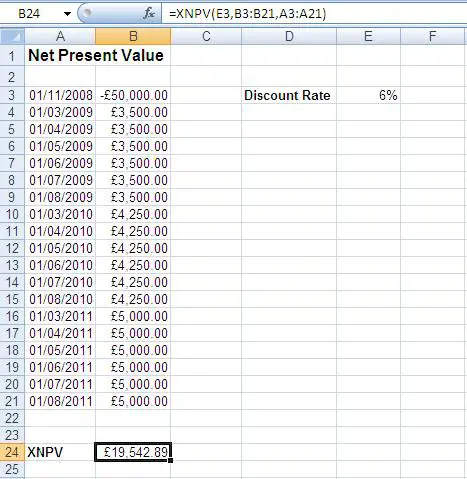Image resolution: width=467 pixels, height=479 pixels.
Task: Expand the Name Box dropdown arrow
Action: click(67, 14)
